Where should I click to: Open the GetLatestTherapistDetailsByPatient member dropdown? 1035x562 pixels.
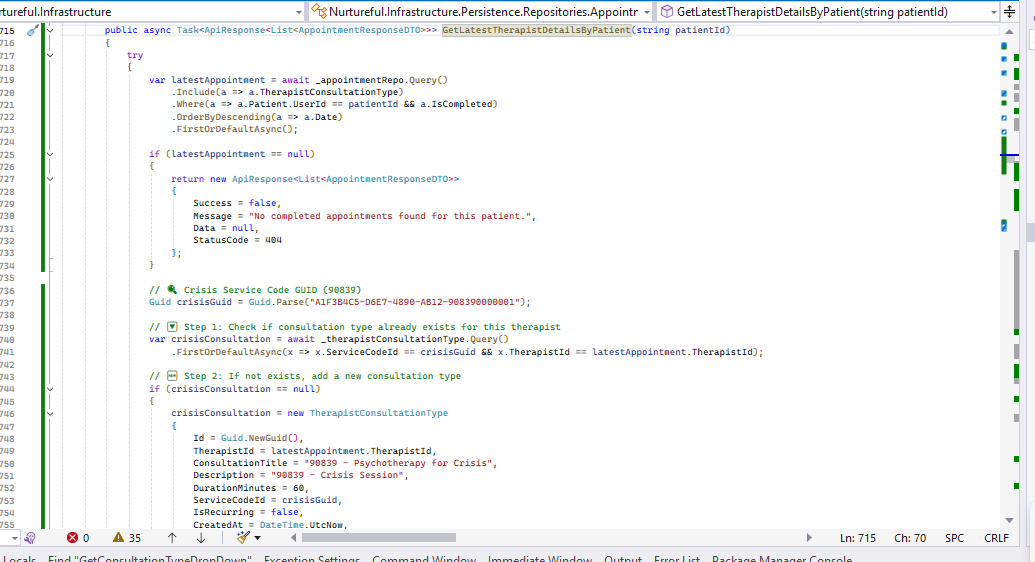(x=993, y=11)
